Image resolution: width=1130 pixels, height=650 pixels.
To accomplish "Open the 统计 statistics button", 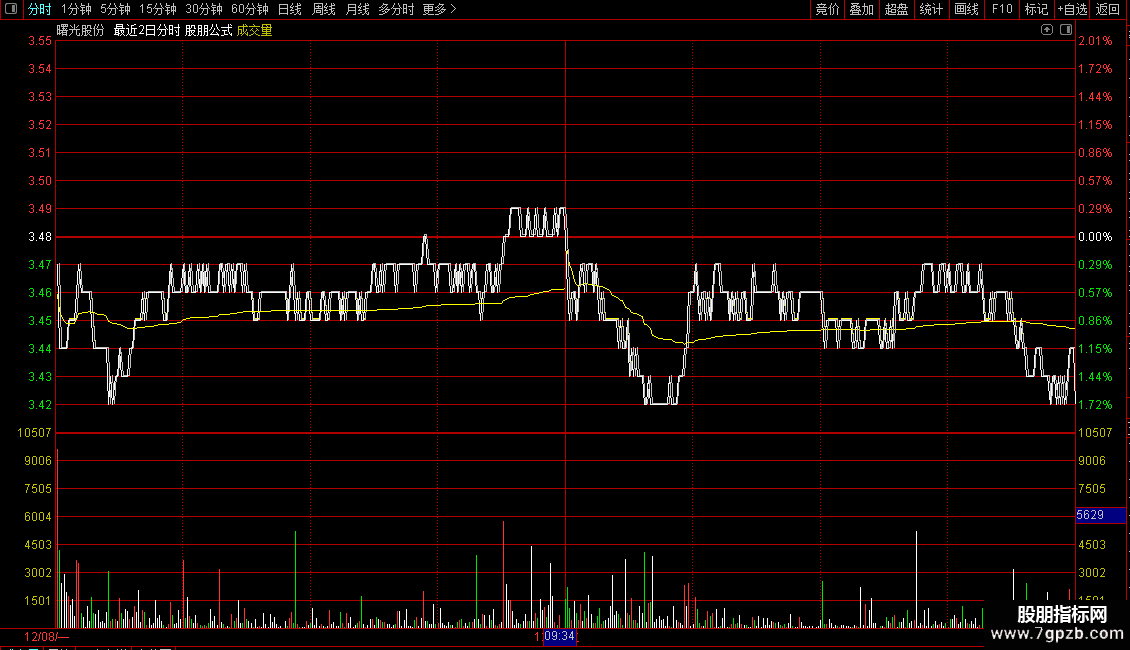I will pyautogui.click(x=931, y=9).
